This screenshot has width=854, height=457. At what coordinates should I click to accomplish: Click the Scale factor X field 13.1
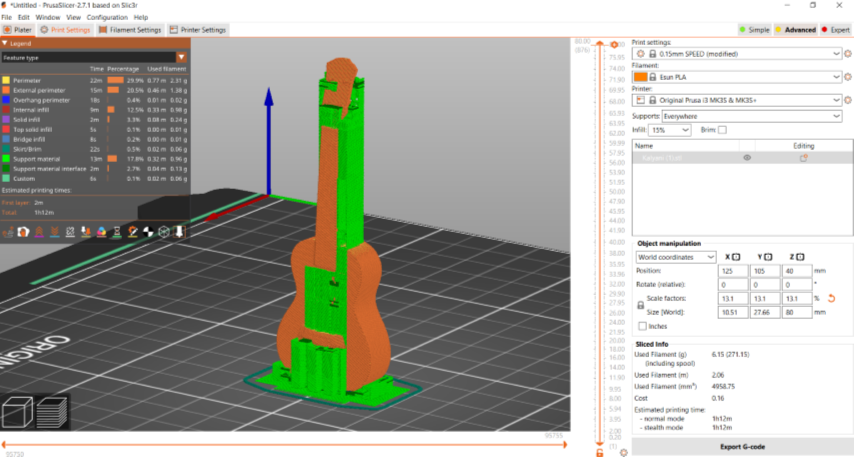[733, 298]
